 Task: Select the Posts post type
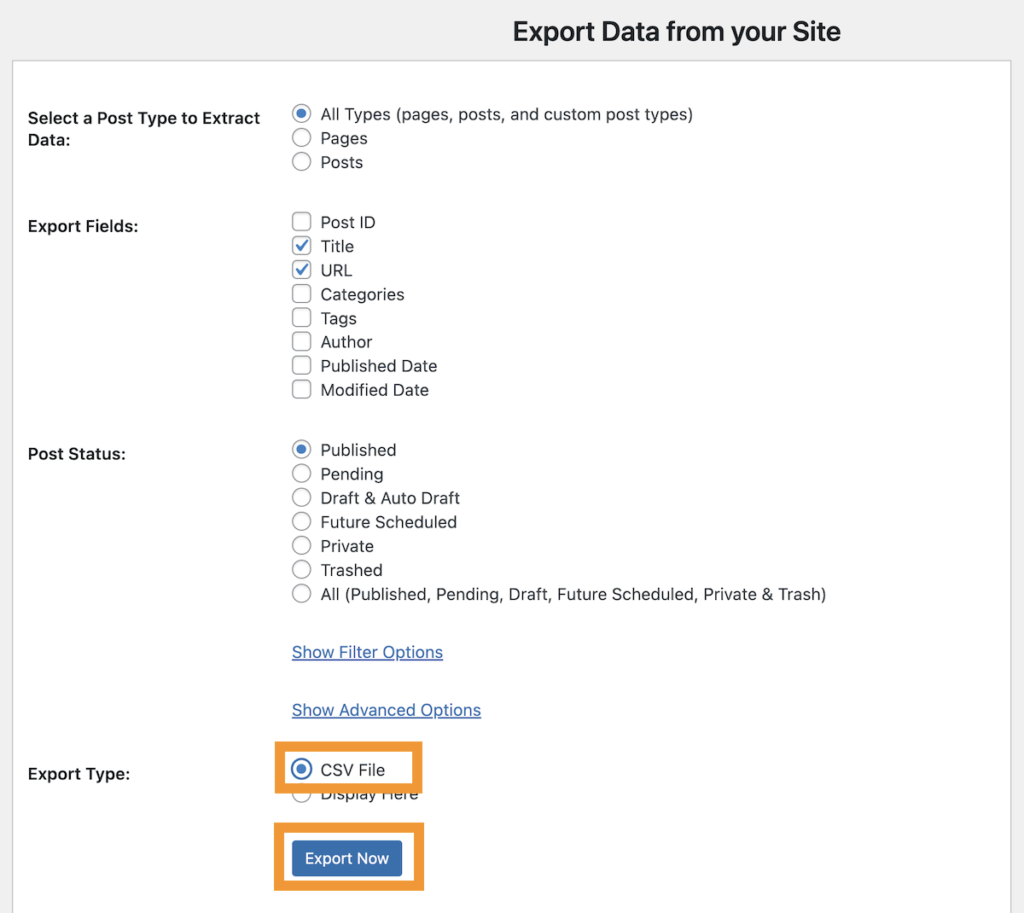[x=301, y=162]
